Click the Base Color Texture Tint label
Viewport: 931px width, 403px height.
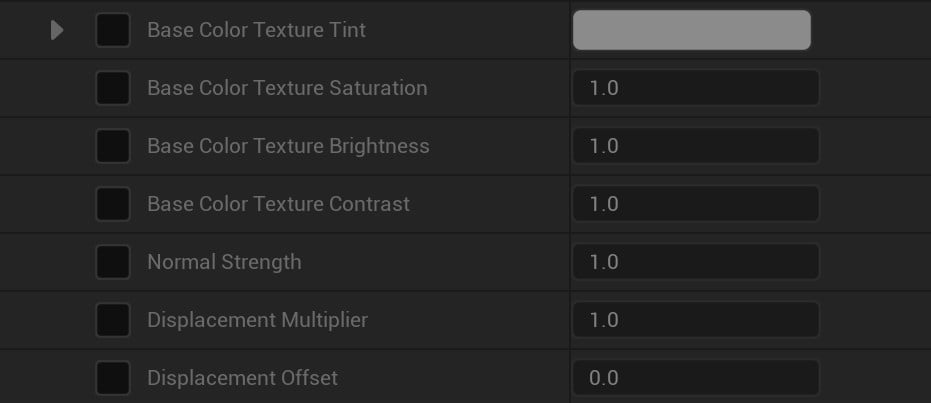[x=256, y=30]
